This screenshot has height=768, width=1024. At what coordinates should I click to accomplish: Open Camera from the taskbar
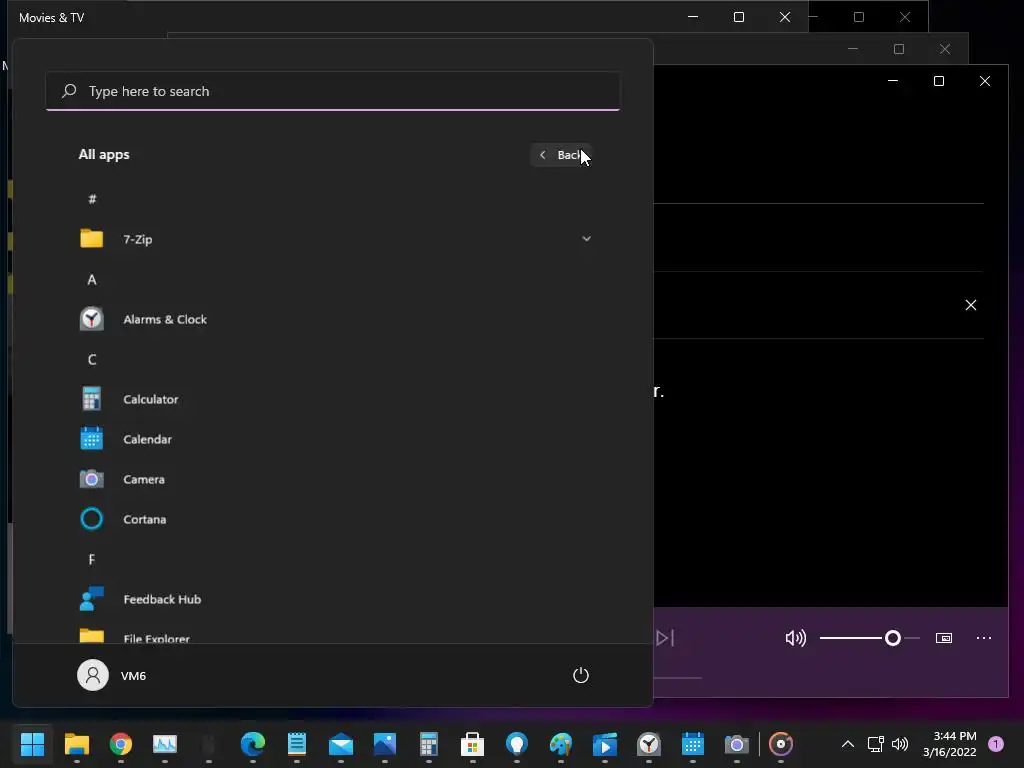737,744
